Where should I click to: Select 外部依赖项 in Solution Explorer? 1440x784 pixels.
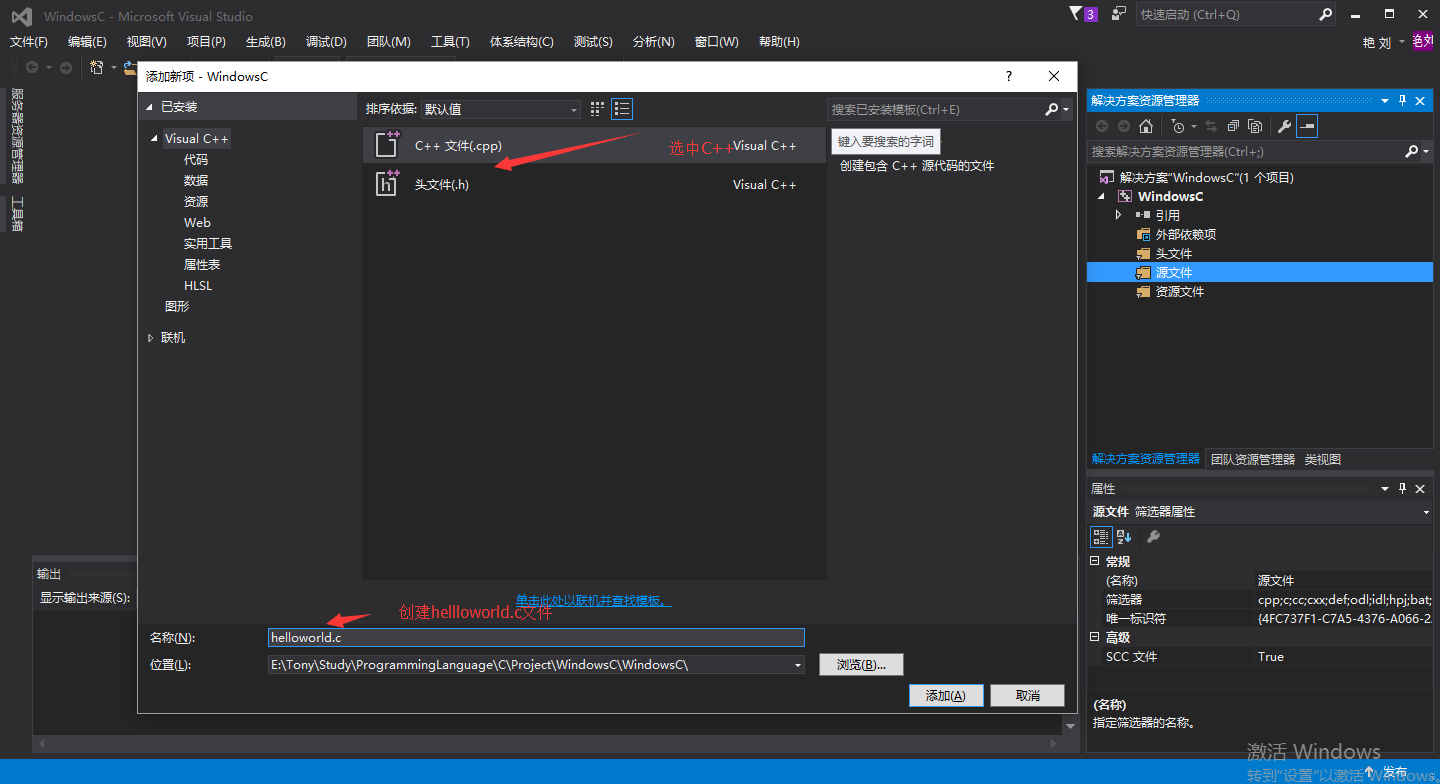tap(1186, 235)
